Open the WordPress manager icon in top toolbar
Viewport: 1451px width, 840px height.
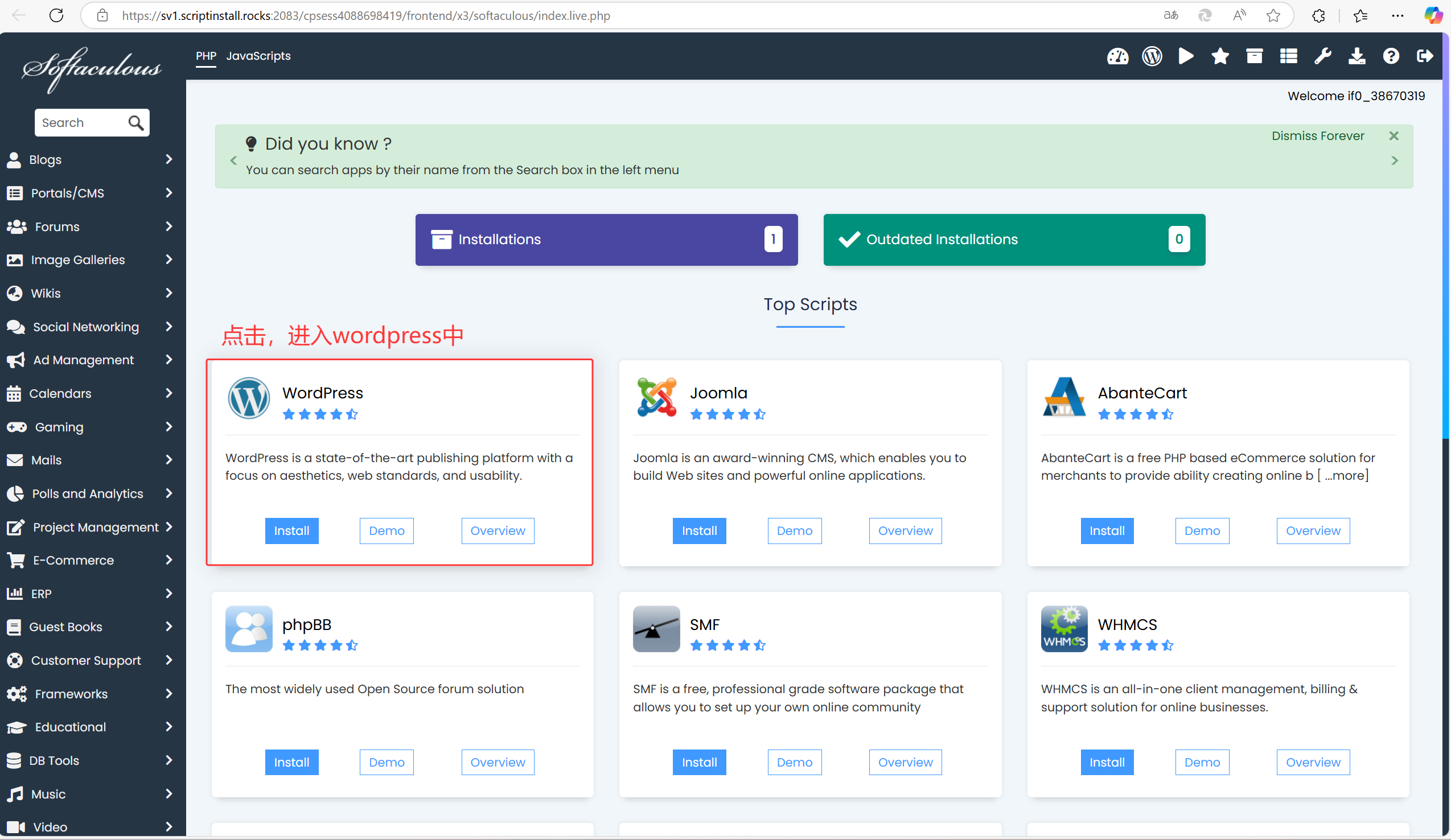click(x=1152, y=56)
